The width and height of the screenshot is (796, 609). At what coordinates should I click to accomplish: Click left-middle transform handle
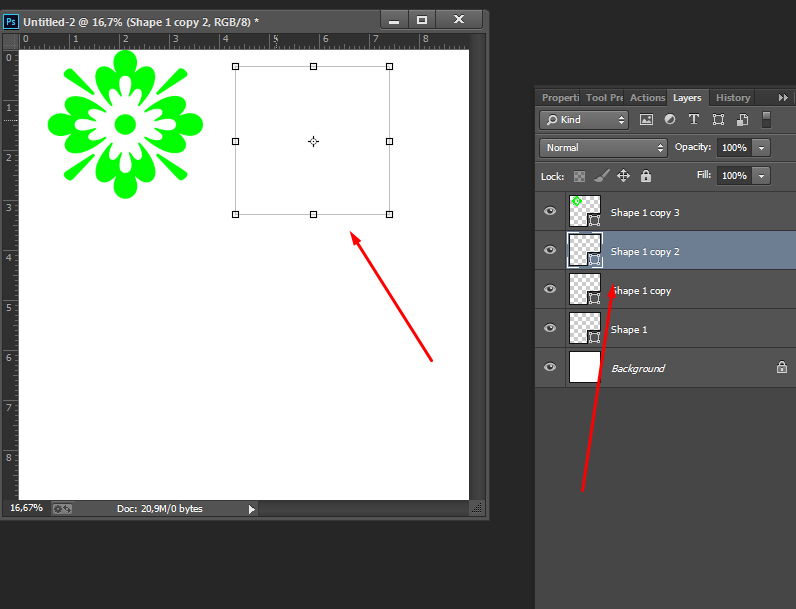click(236, 142)
